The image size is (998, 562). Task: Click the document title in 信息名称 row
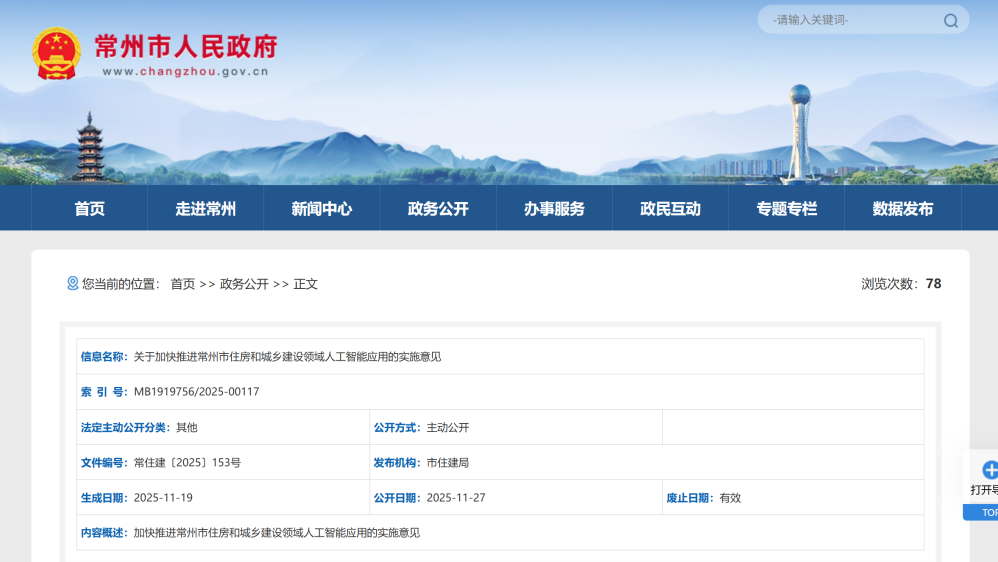pyautogui.click(x=287, y=357)
